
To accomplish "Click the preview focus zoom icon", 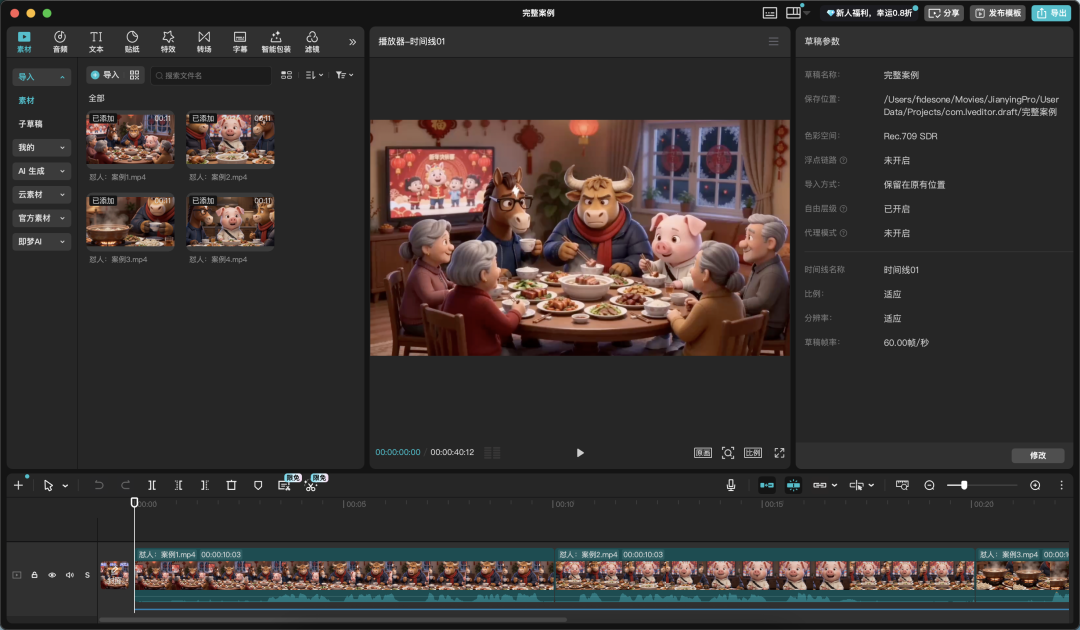I will [727, 452].
